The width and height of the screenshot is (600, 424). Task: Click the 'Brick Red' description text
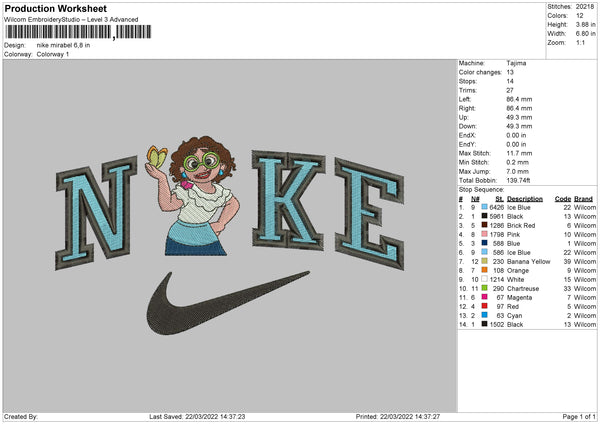pos(521,225)
